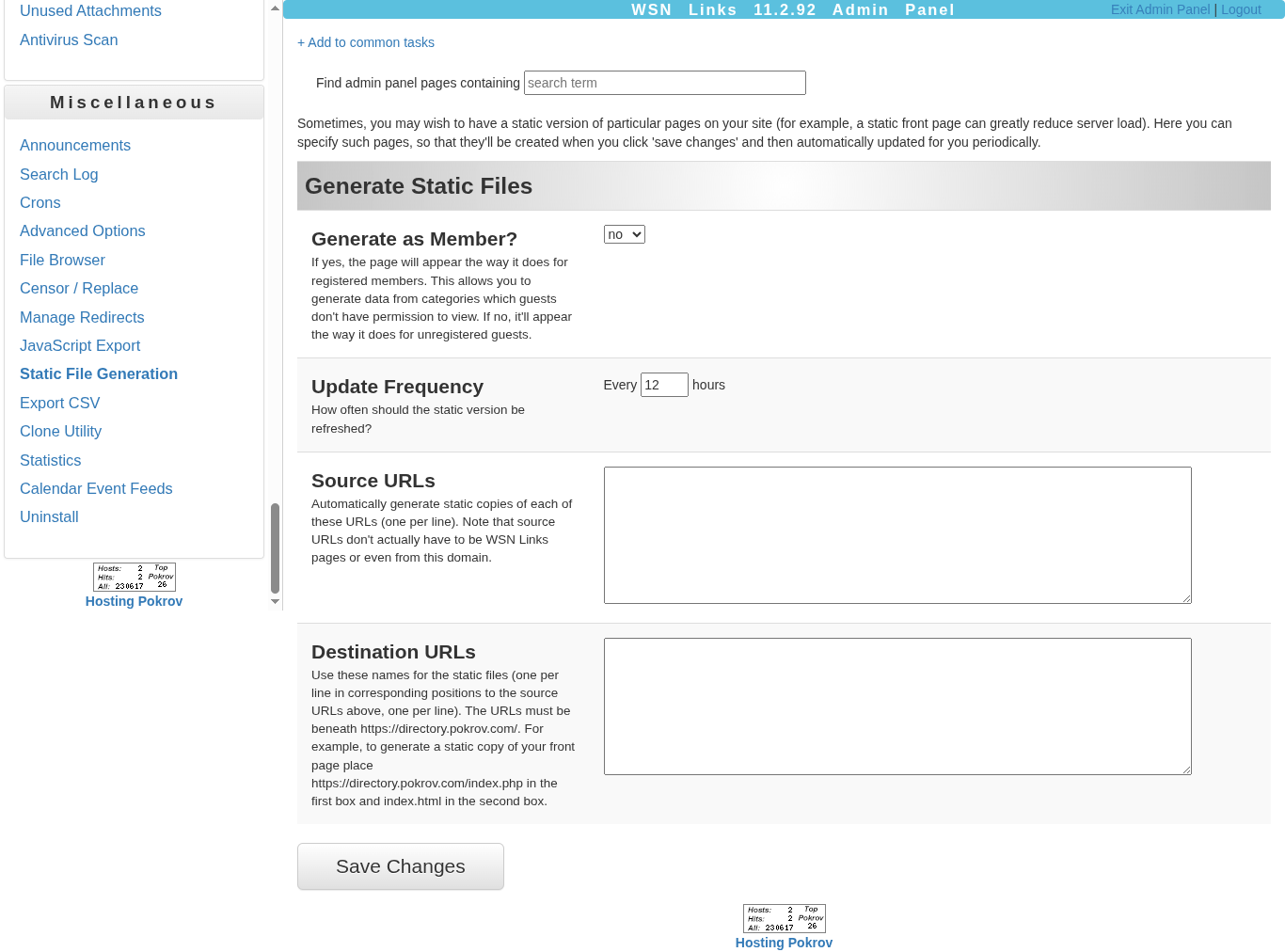Open the File Browser page
The width and height of the screenshot is (1285, 952).
coord(62,260)
